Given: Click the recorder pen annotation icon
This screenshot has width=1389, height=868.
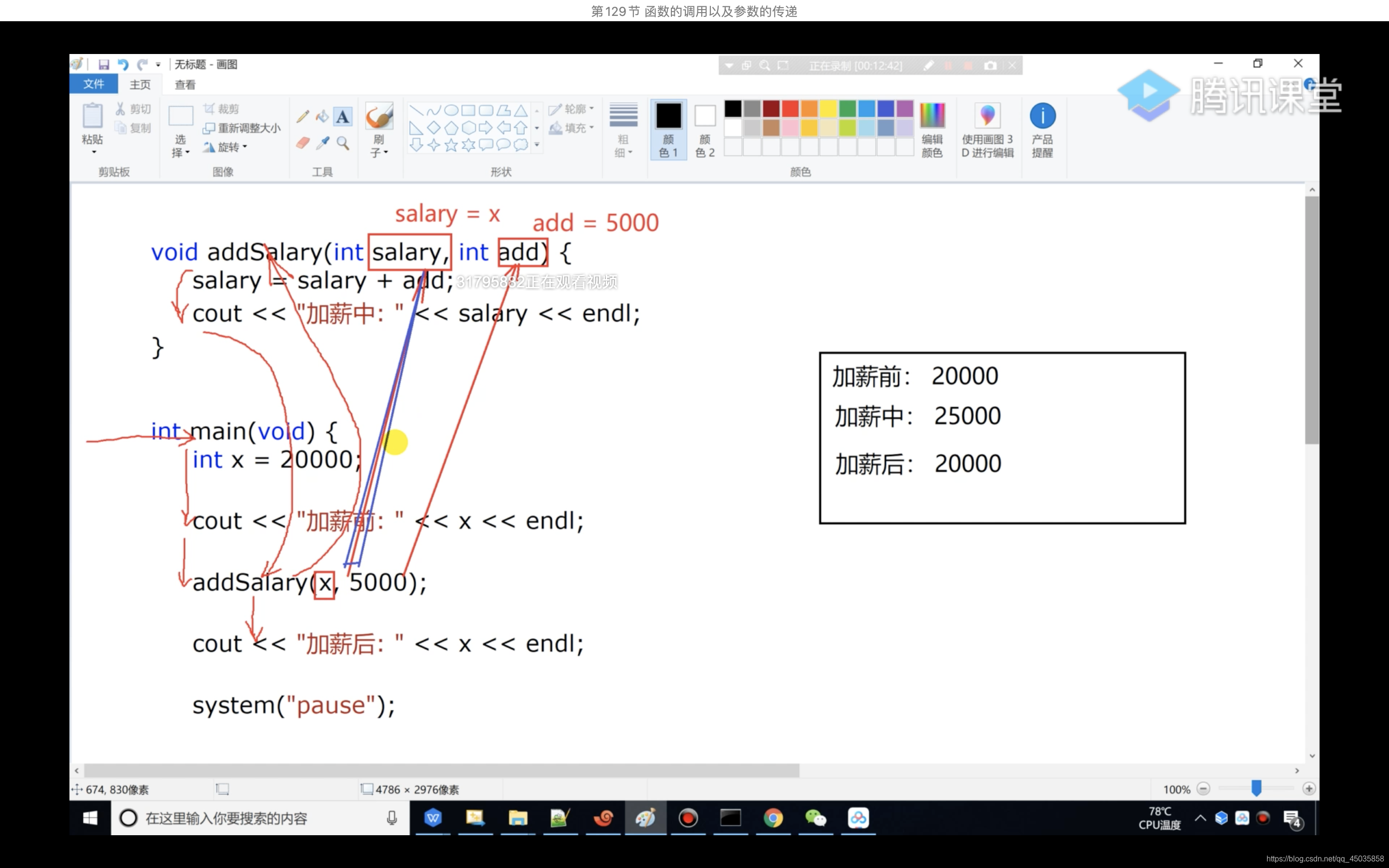Looking at the screenshot, I should click(929, 66).
